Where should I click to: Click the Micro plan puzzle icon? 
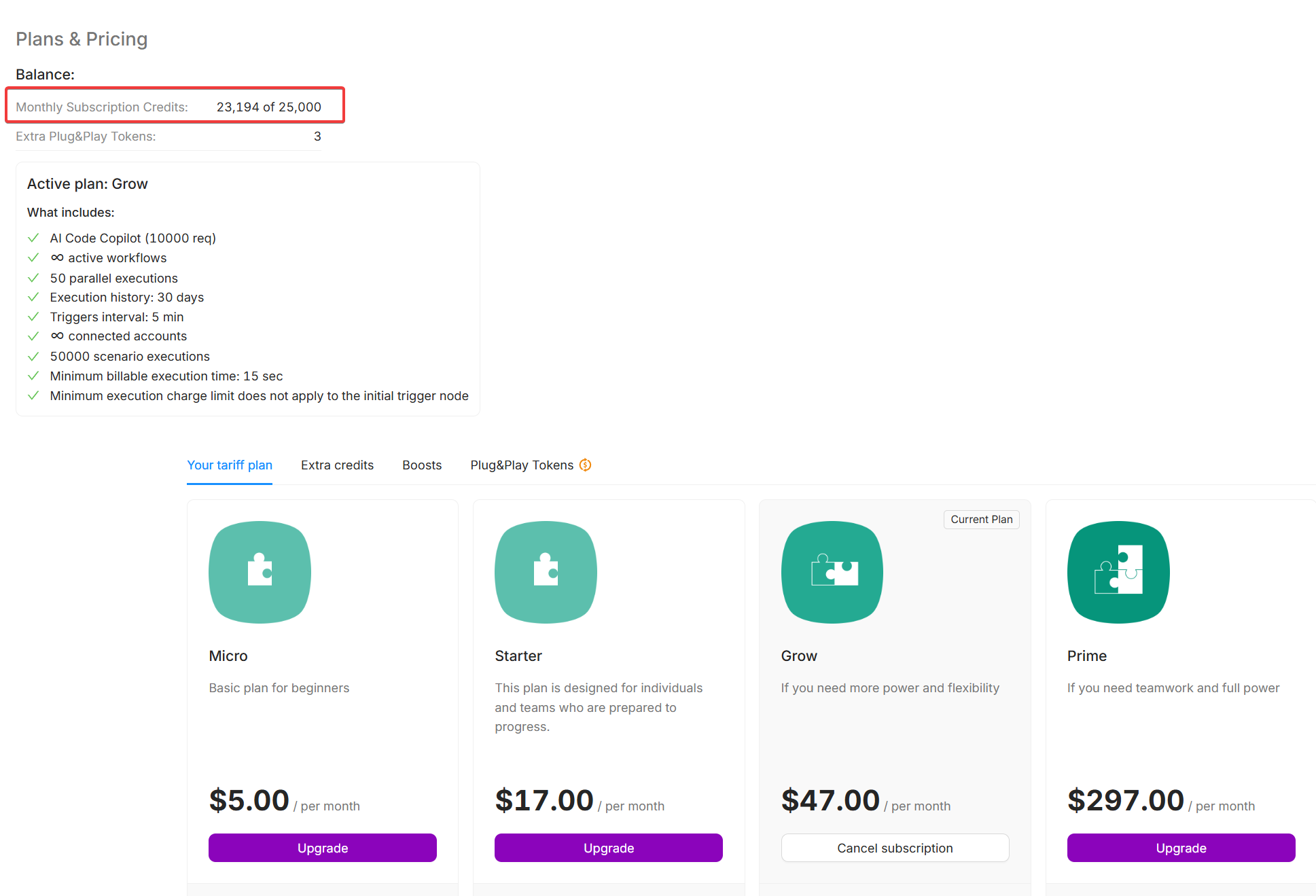click(260, 572)
